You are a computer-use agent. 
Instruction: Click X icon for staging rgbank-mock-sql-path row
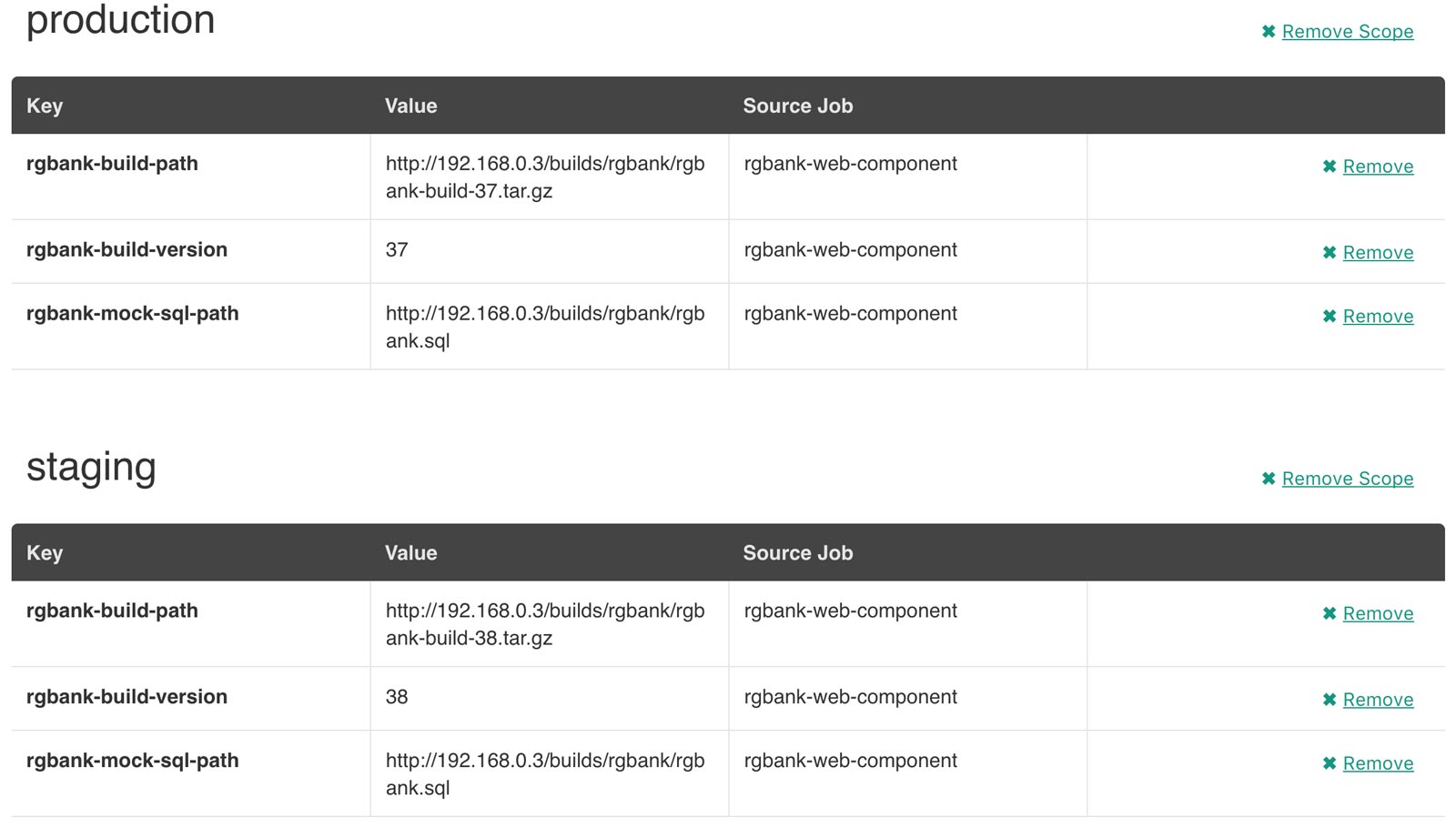1330,763
